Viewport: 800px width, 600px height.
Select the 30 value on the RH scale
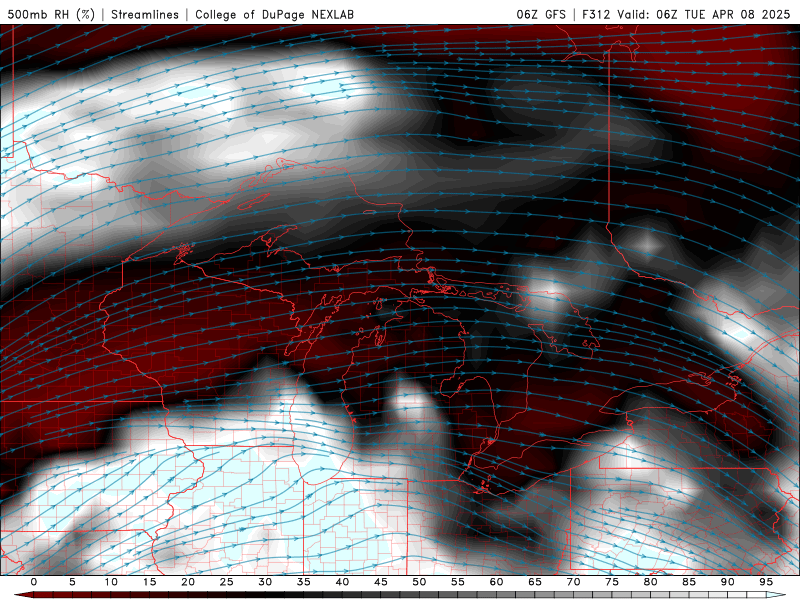click(265, 582)
